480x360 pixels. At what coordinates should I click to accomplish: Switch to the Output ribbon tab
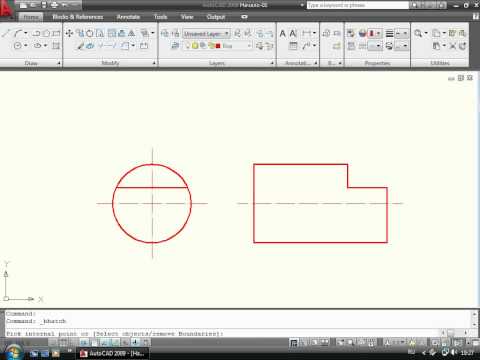pyautogui.click(x=216, y=17)
